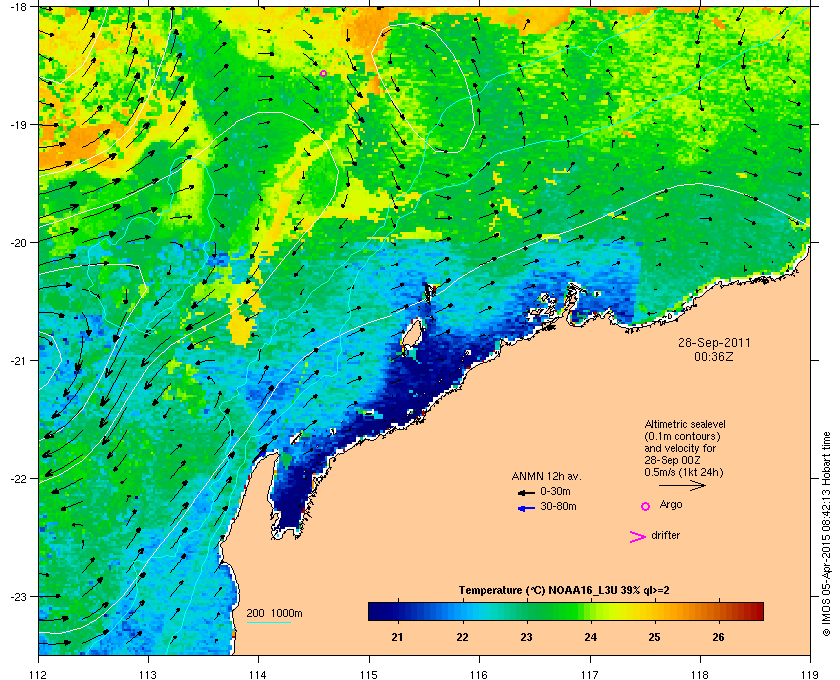Click the IMOS copyright timestamp text

[x=826, y=532]
